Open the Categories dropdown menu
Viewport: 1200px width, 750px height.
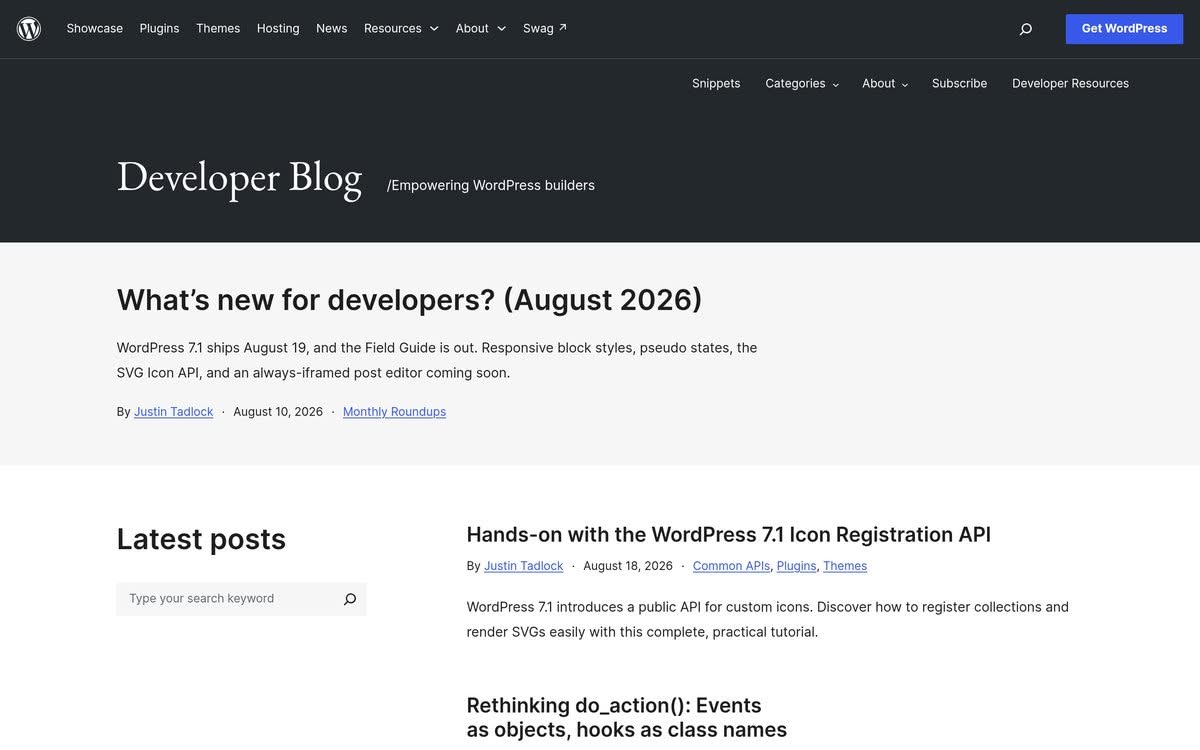pos(802,84)
